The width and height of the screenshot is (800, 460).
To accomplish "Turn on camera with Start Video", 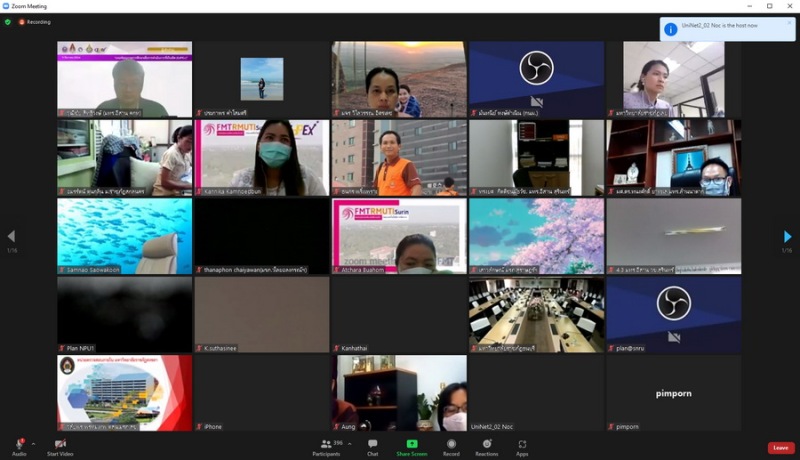I will point(60,446).
